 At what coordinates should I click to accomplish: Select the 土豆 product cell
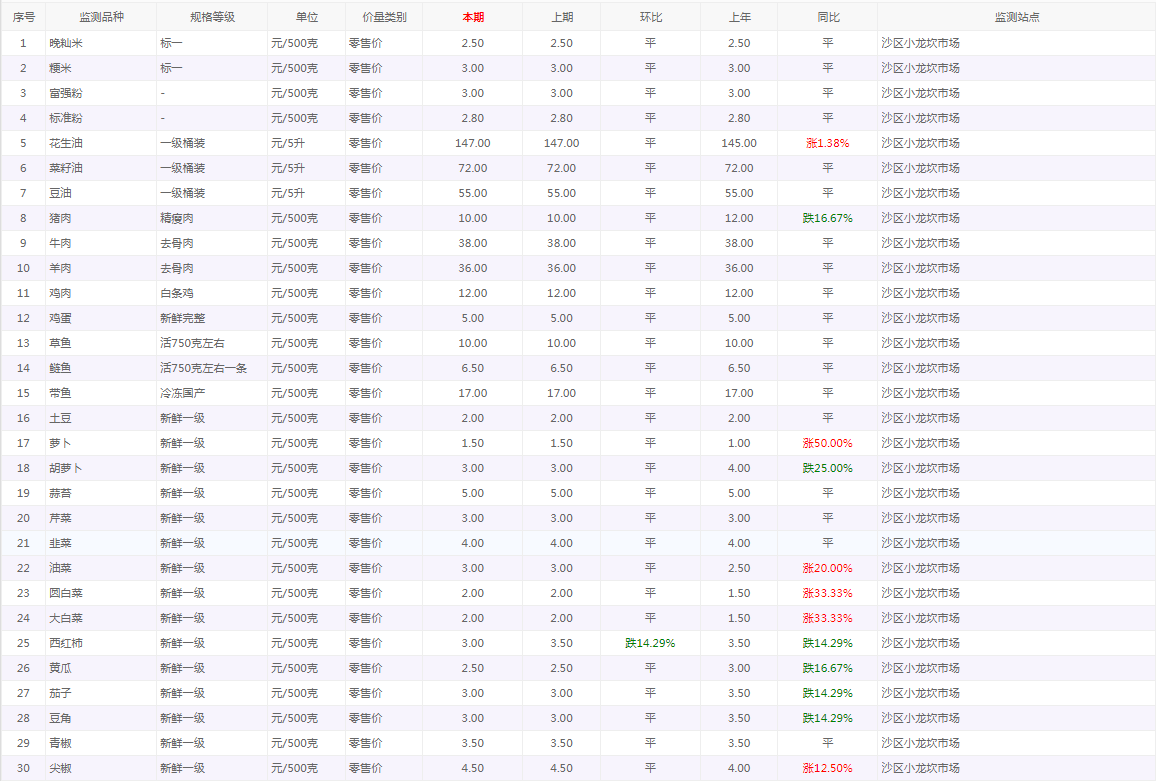click(101, 419)
